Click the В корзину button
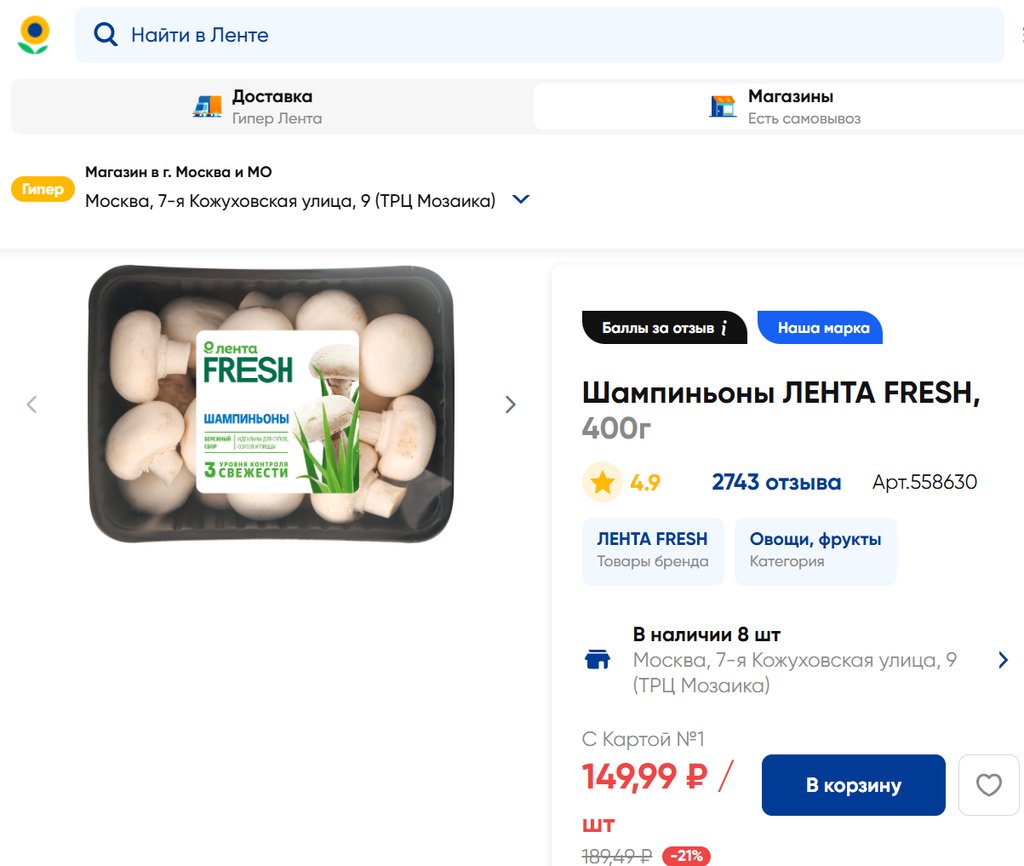 [853, 785]
